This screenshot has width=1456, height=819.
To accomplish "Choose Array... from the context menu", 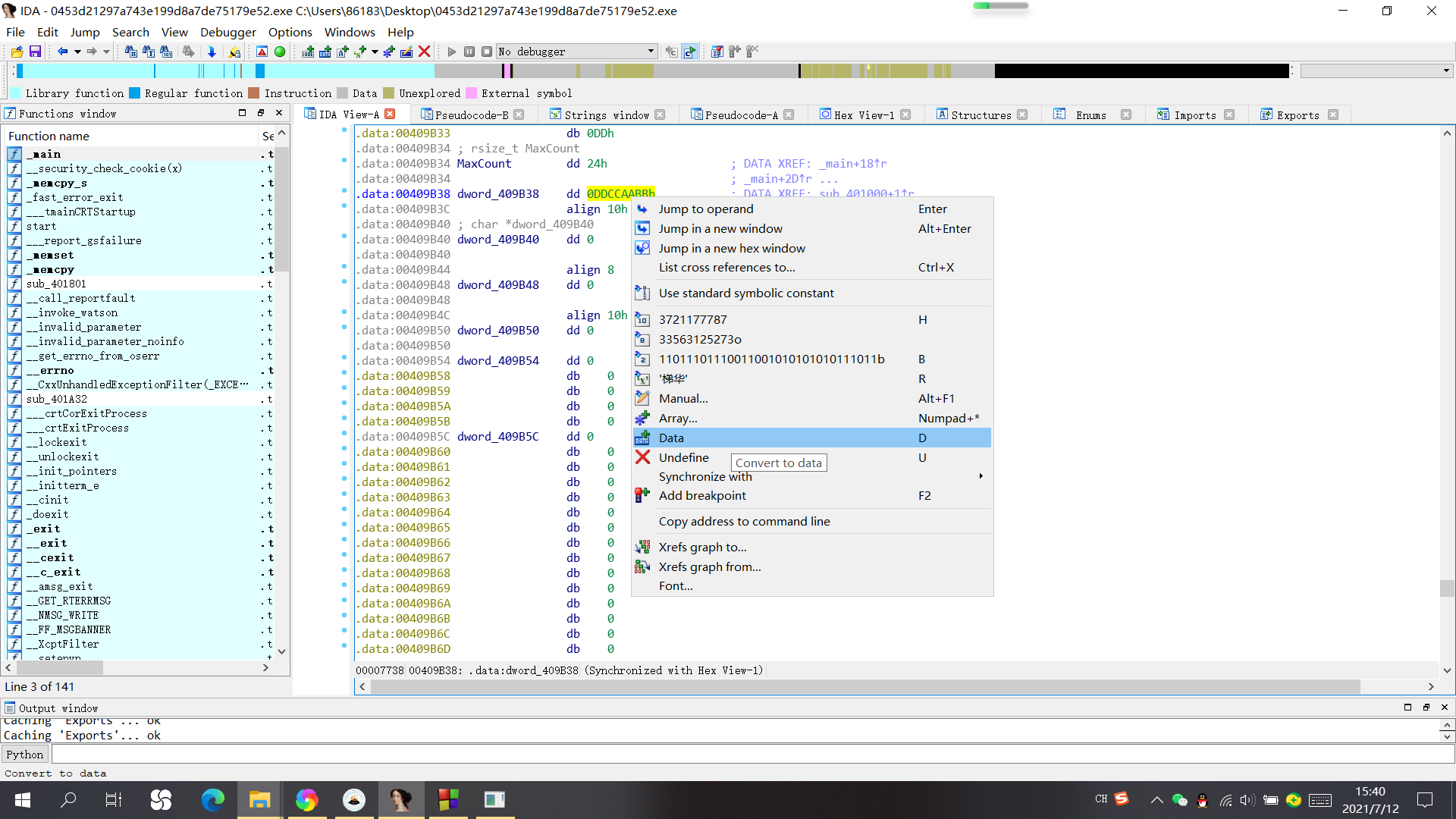I will click(677, 418).
